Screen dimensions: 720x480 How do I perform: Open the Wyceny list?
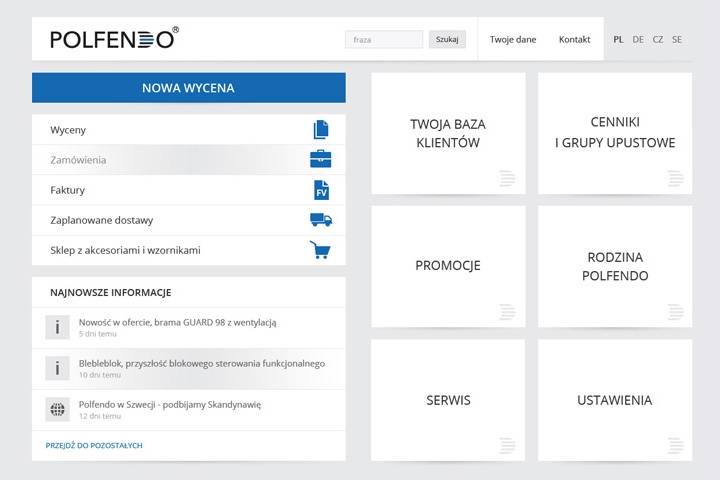click(189, 130)
